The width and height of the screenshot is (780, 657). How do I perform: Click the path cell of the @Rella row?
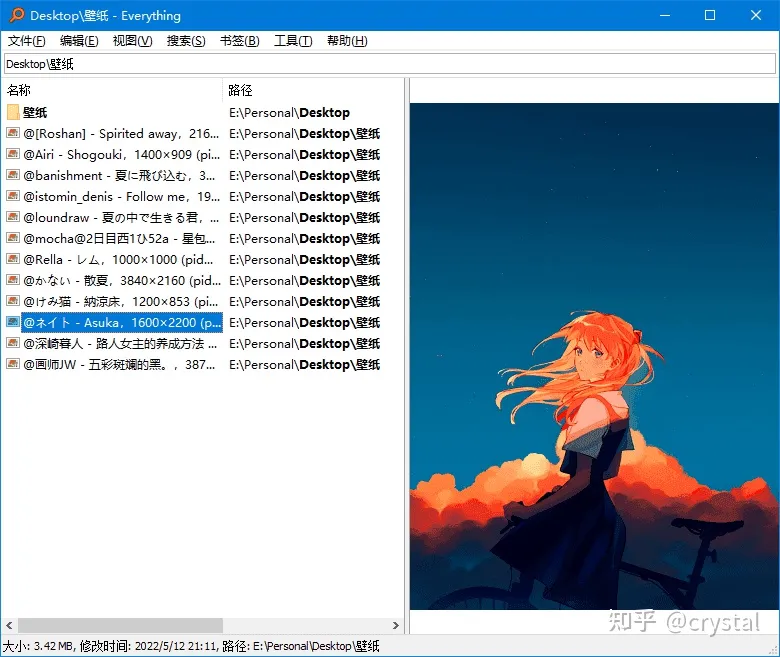point(304,260)
